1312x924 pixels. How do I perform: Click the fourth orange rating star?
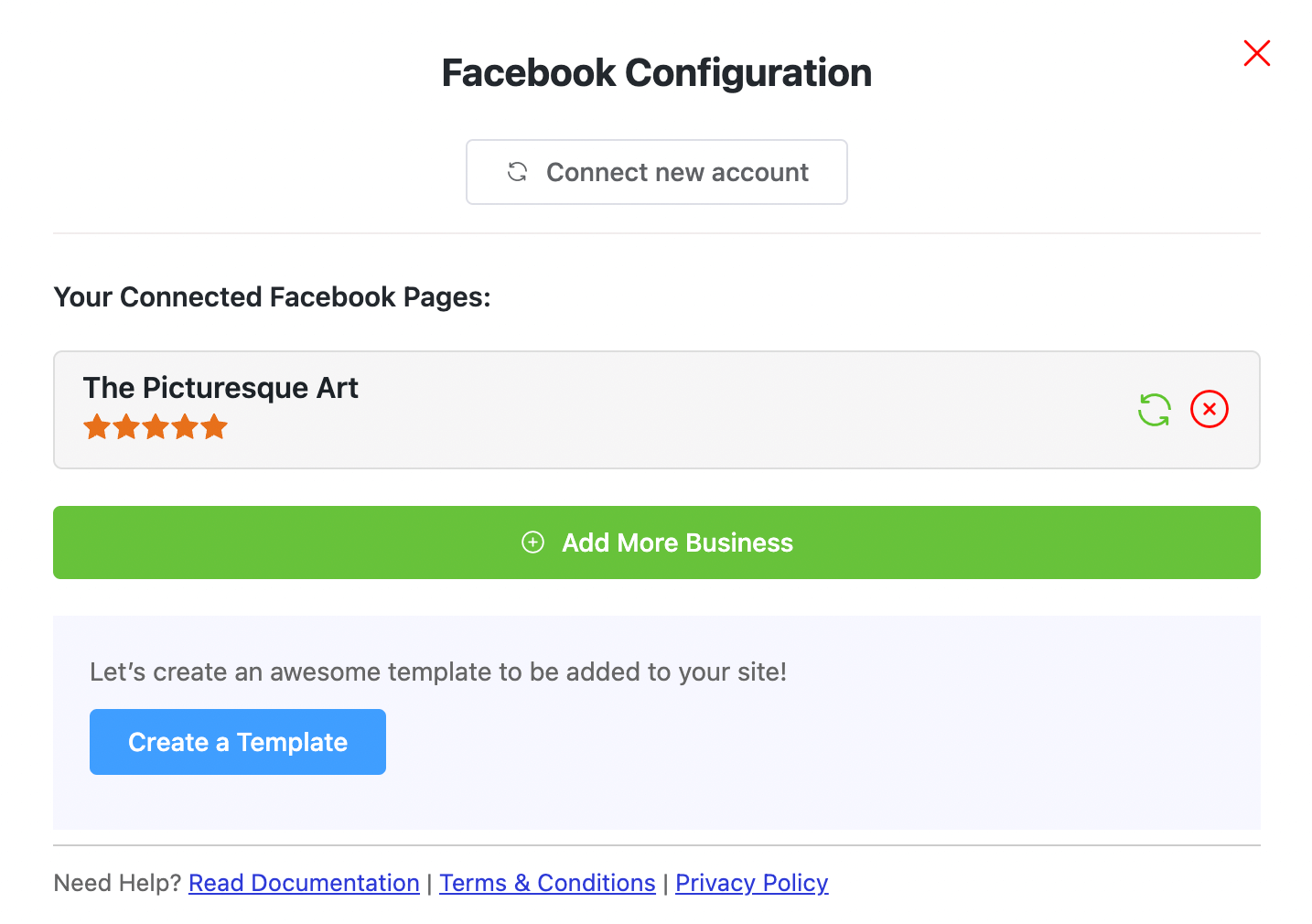(x=185, y=426)
